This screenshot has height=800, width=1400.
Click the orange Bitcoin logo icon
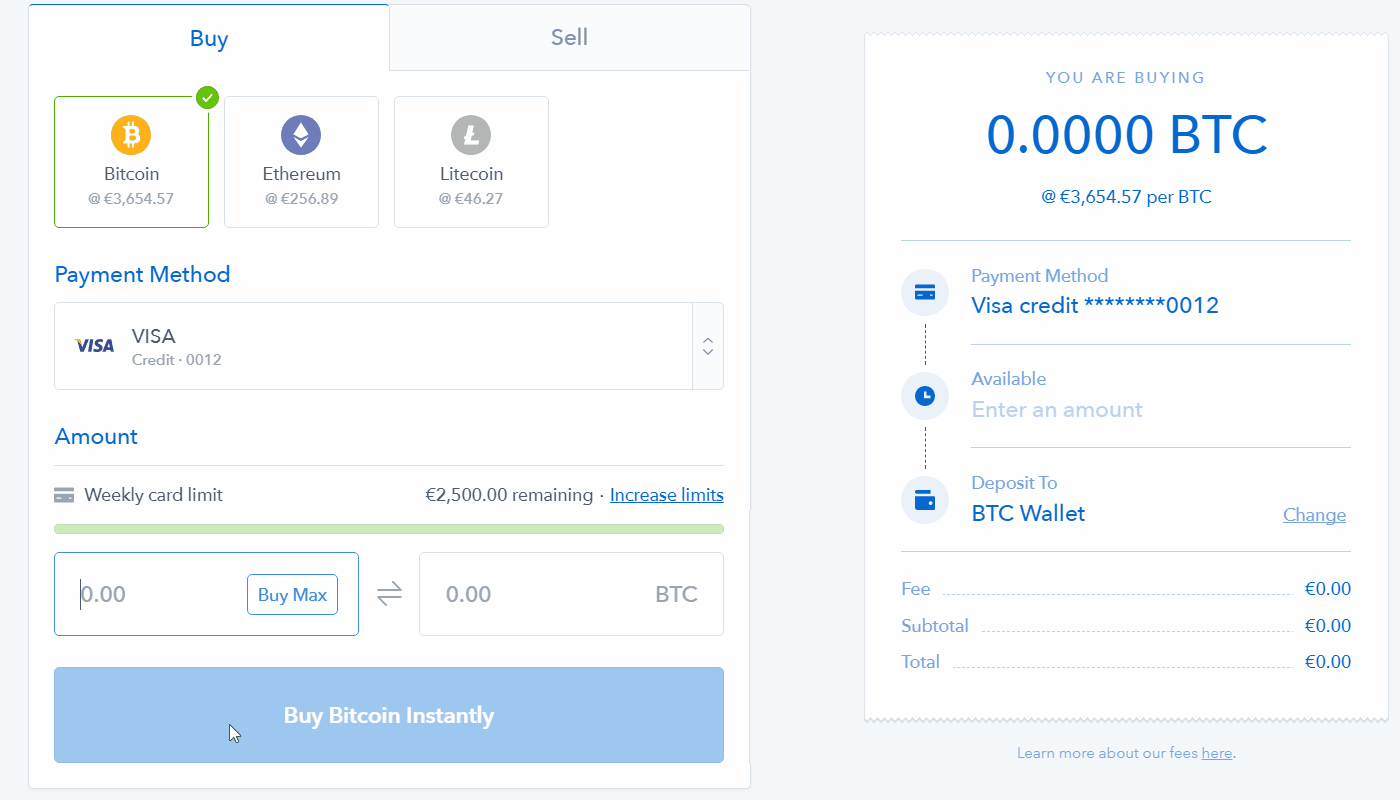[131, 134]
